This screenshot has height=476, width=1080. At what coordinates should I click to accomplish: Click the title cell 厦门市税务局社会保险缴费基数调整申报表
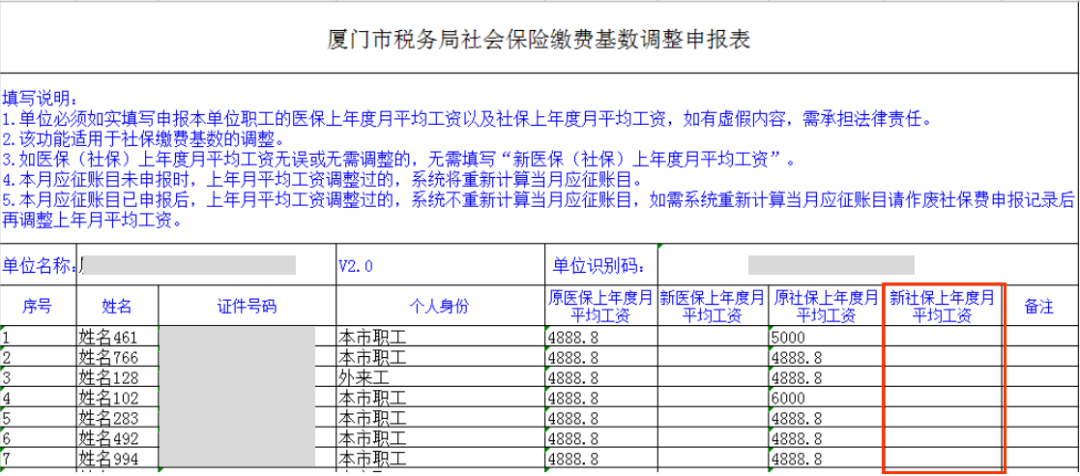[539, 41]
